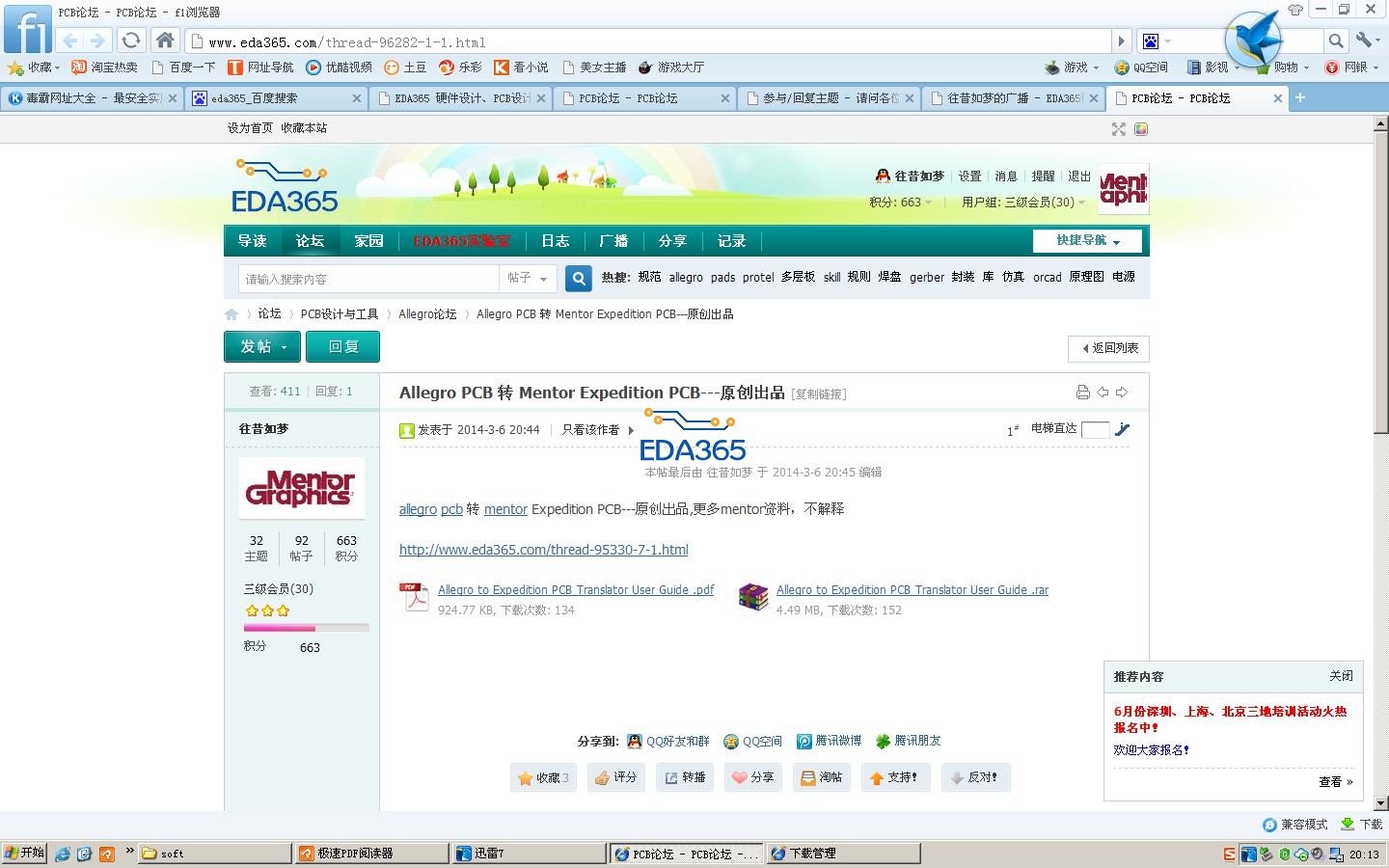Open the 快捷导航 quick navigation dropdown
The height and width of the screenshot is (868, 1389).
pyautogui.click(x=1087, y=241)
